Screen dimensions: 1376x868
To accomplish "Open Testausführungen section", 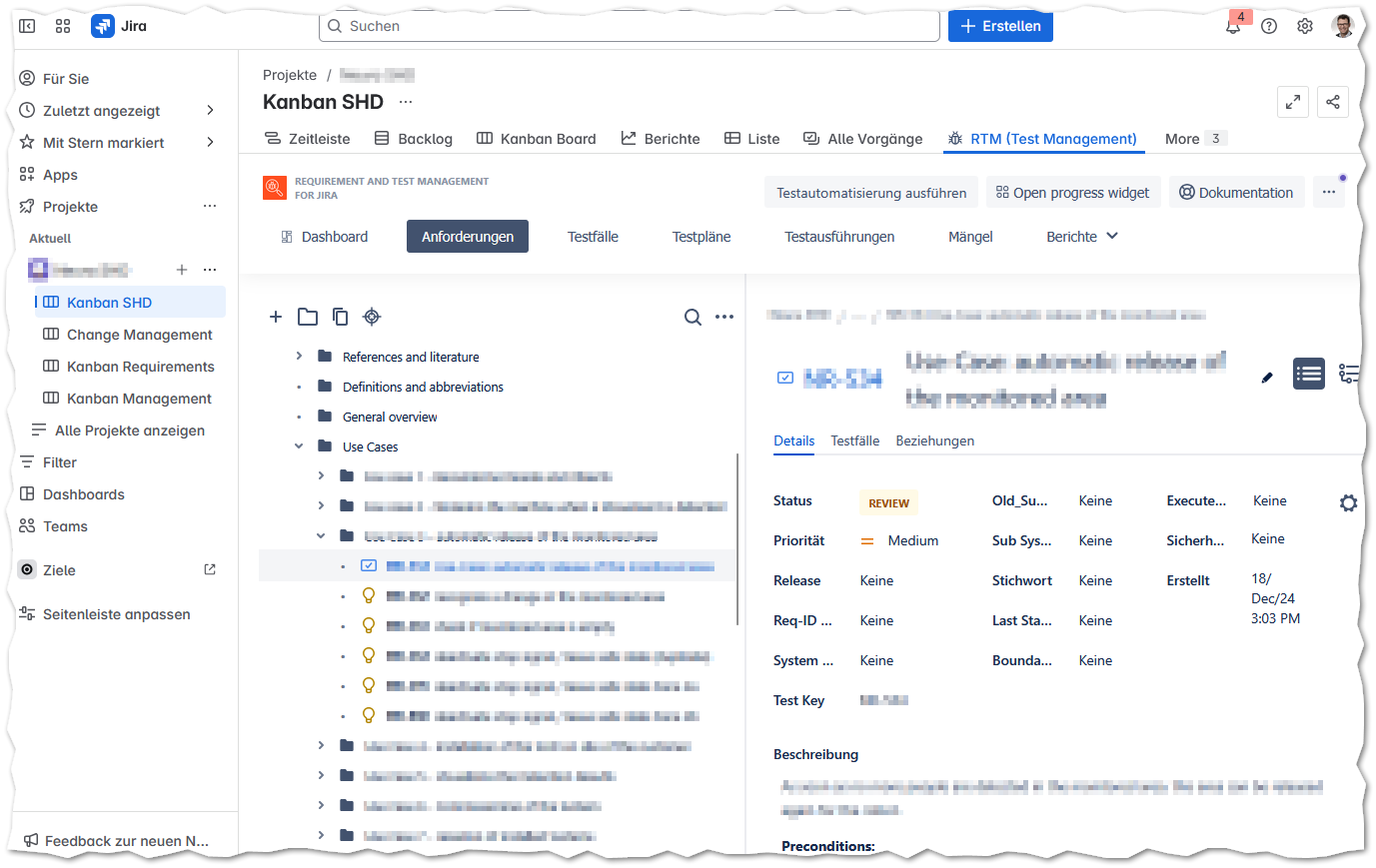I will (x=839, y=237).
